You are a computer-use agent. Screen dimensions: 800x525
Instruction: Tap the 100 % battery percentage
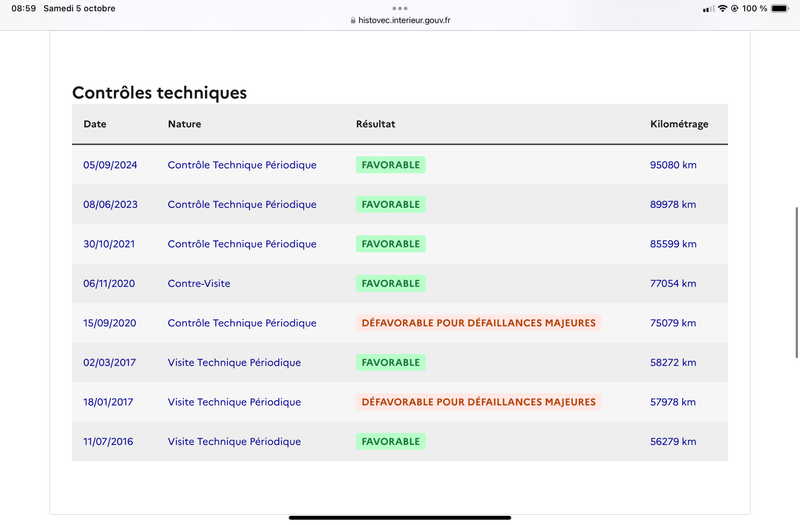pyautogui.click(x=755, y=8)
